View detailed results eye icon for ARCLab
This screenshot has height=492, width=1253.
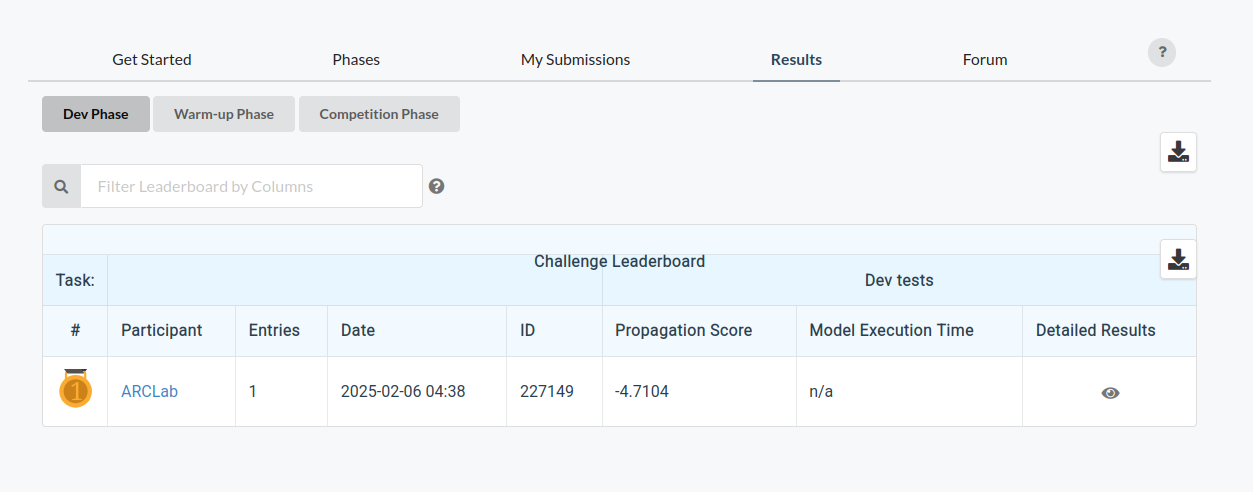pyautogui.click(x=1110, y=393)
